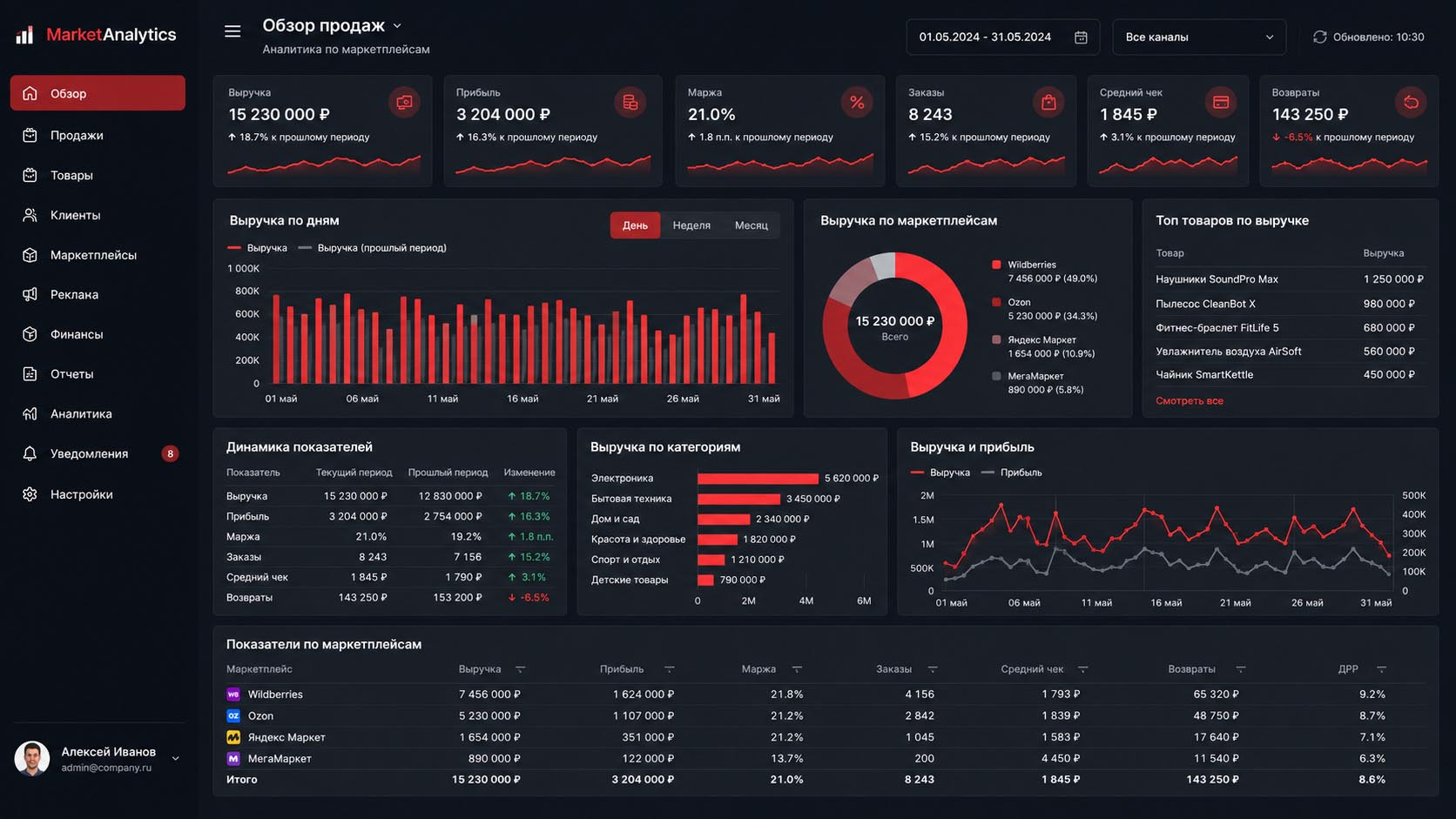Click the Прибыль card coins icon

630,103
